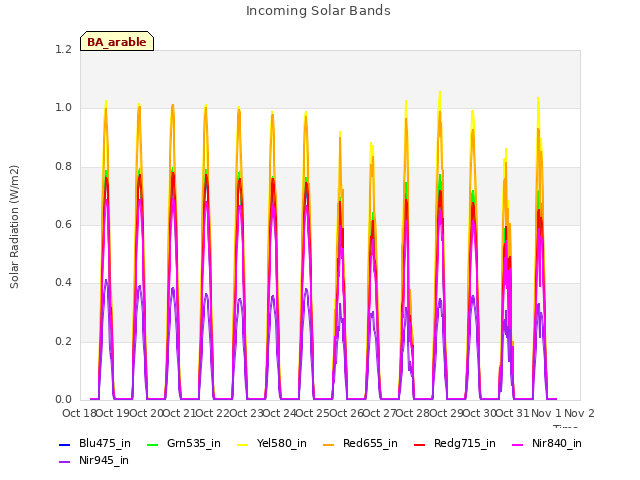Click the 0.6 y-axis tick label

click(63, 224)
